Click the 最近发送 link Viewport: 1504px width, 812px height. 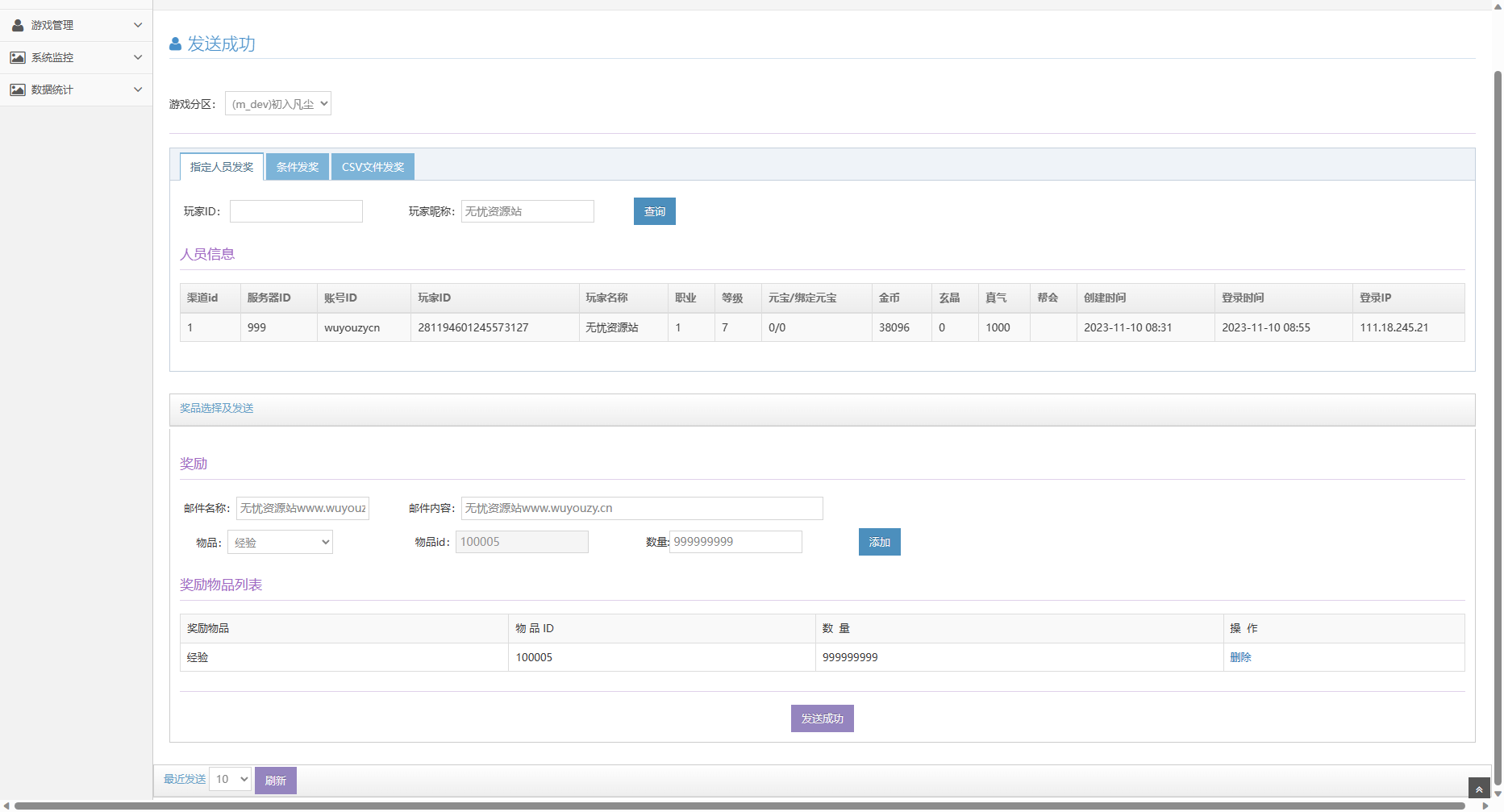coord(185,779)
